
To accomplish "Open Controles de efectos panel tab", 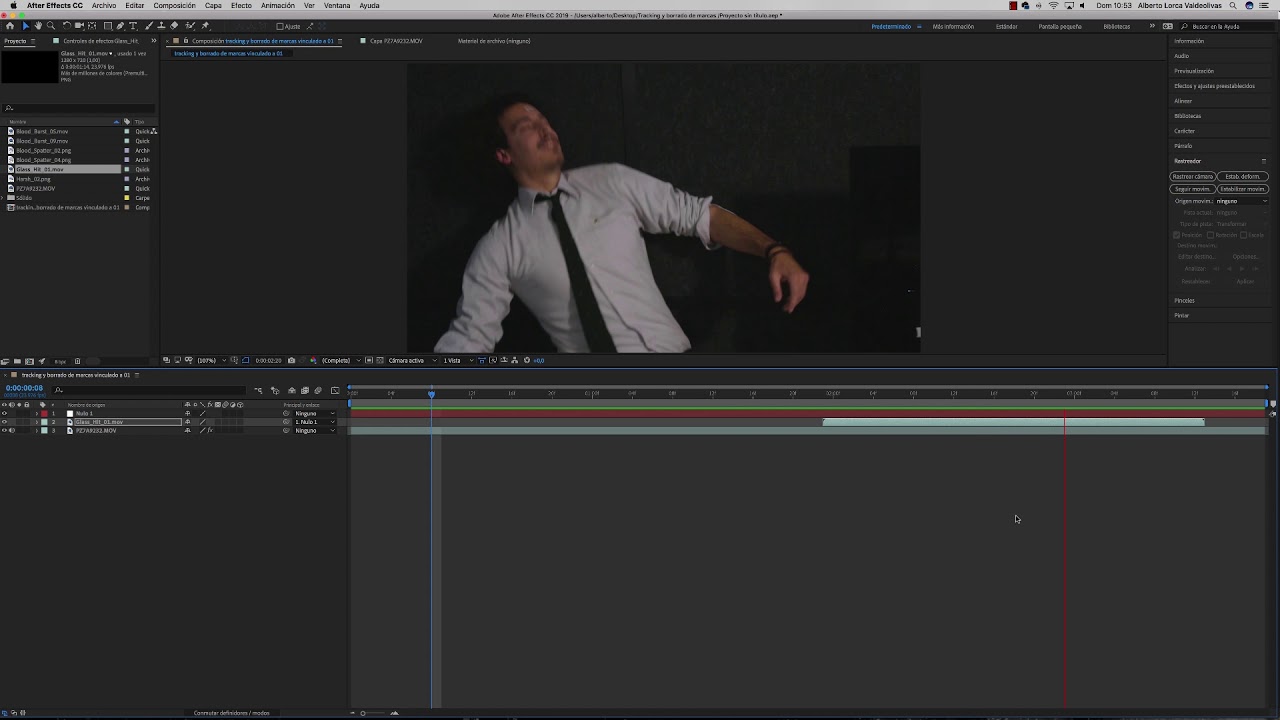I will click(x=101, y=41).
